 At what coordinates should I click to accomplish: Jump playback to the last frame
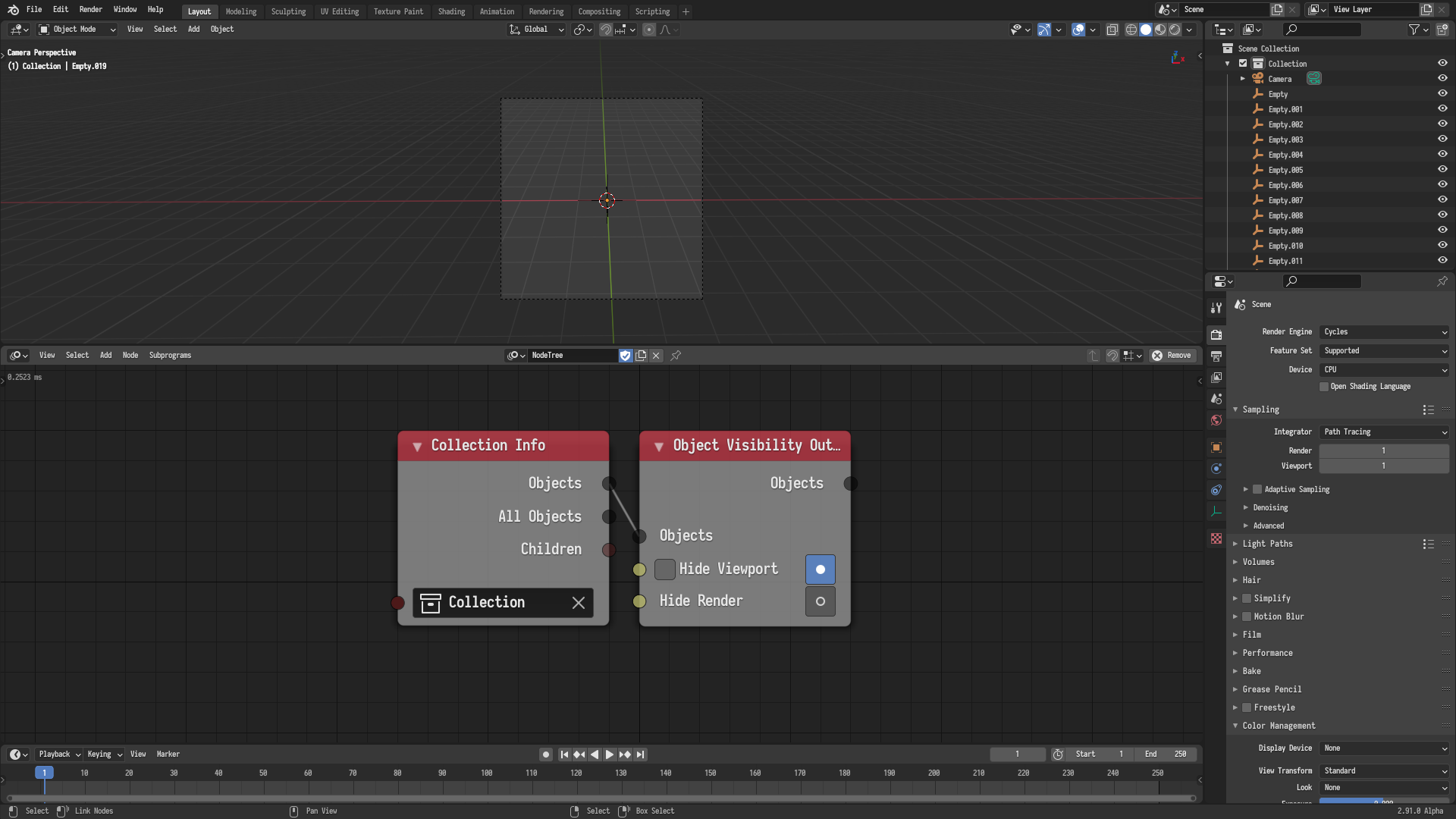pyautogui.click(x=641, y=755)
